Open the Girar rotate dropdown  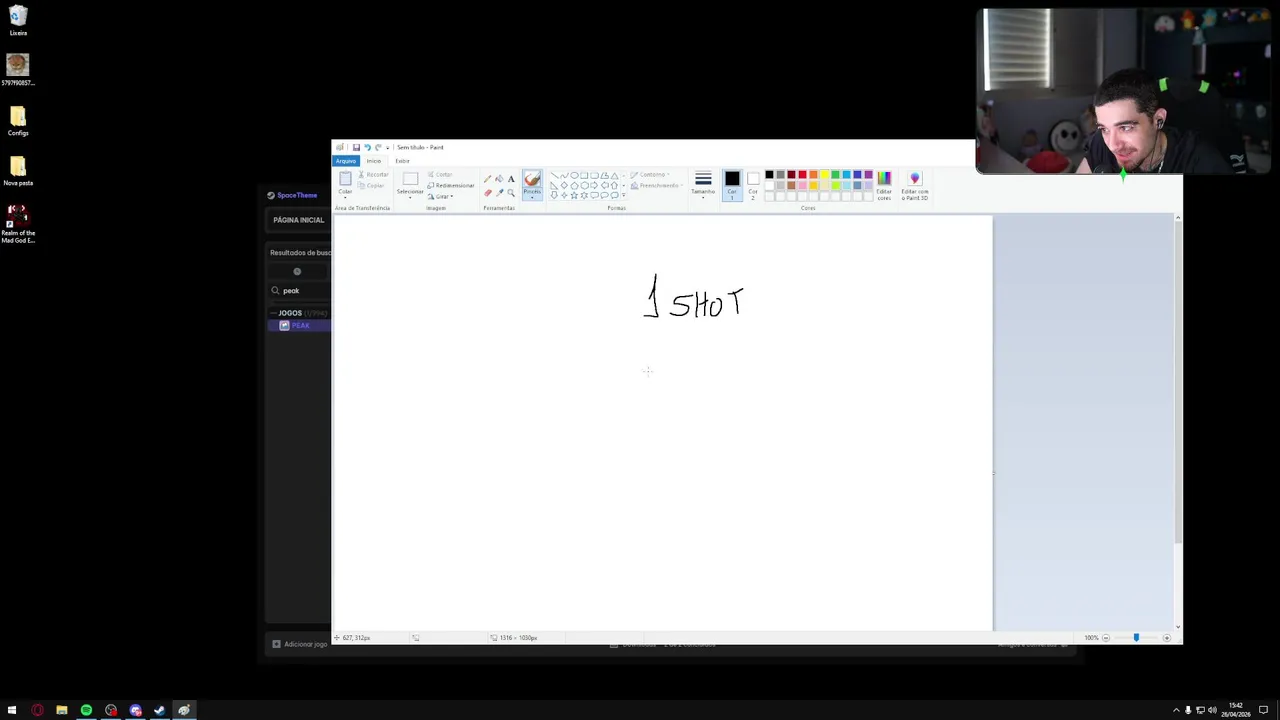[x=441, y=196]
